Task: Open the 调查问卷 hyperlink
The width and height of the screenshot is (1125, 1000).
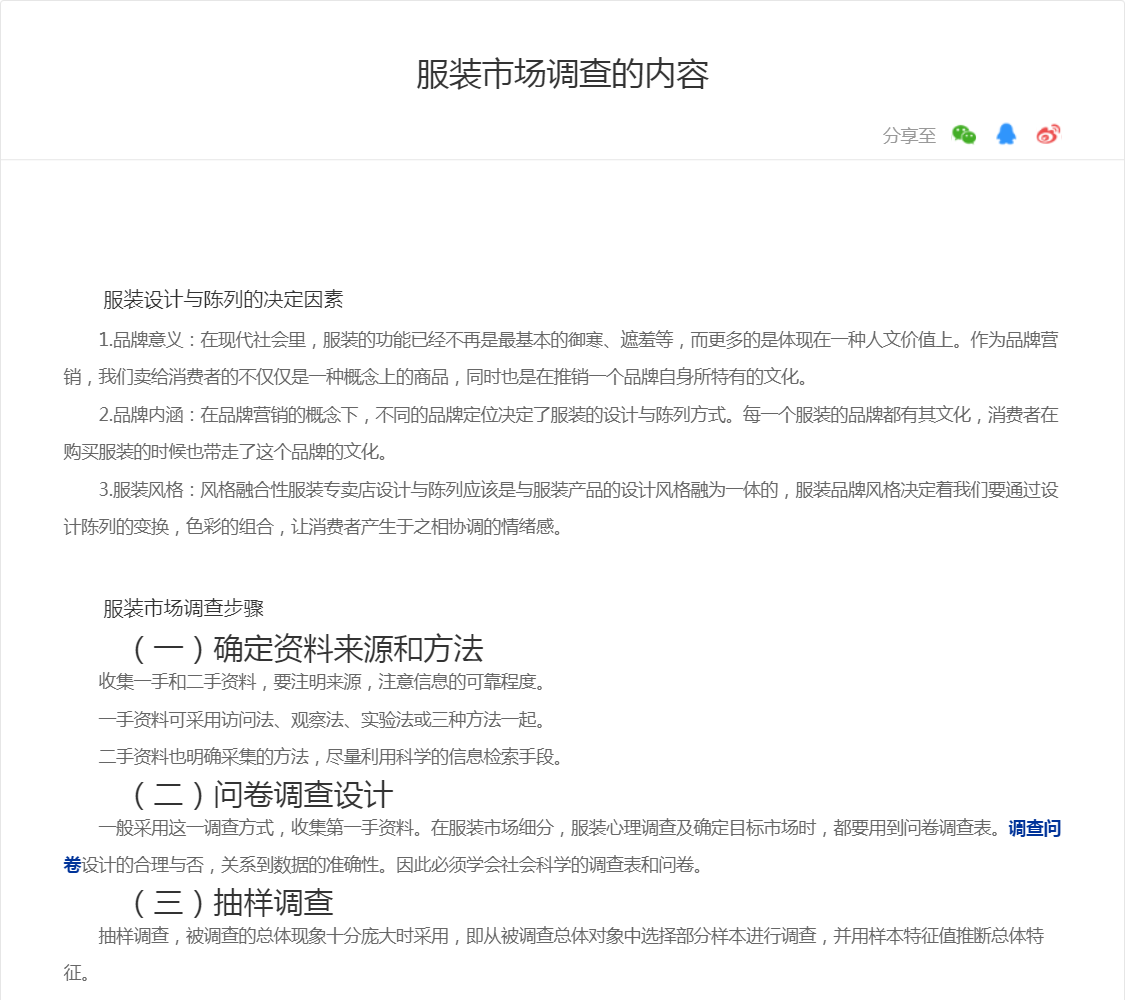Action: click(x=1034, y=828)
